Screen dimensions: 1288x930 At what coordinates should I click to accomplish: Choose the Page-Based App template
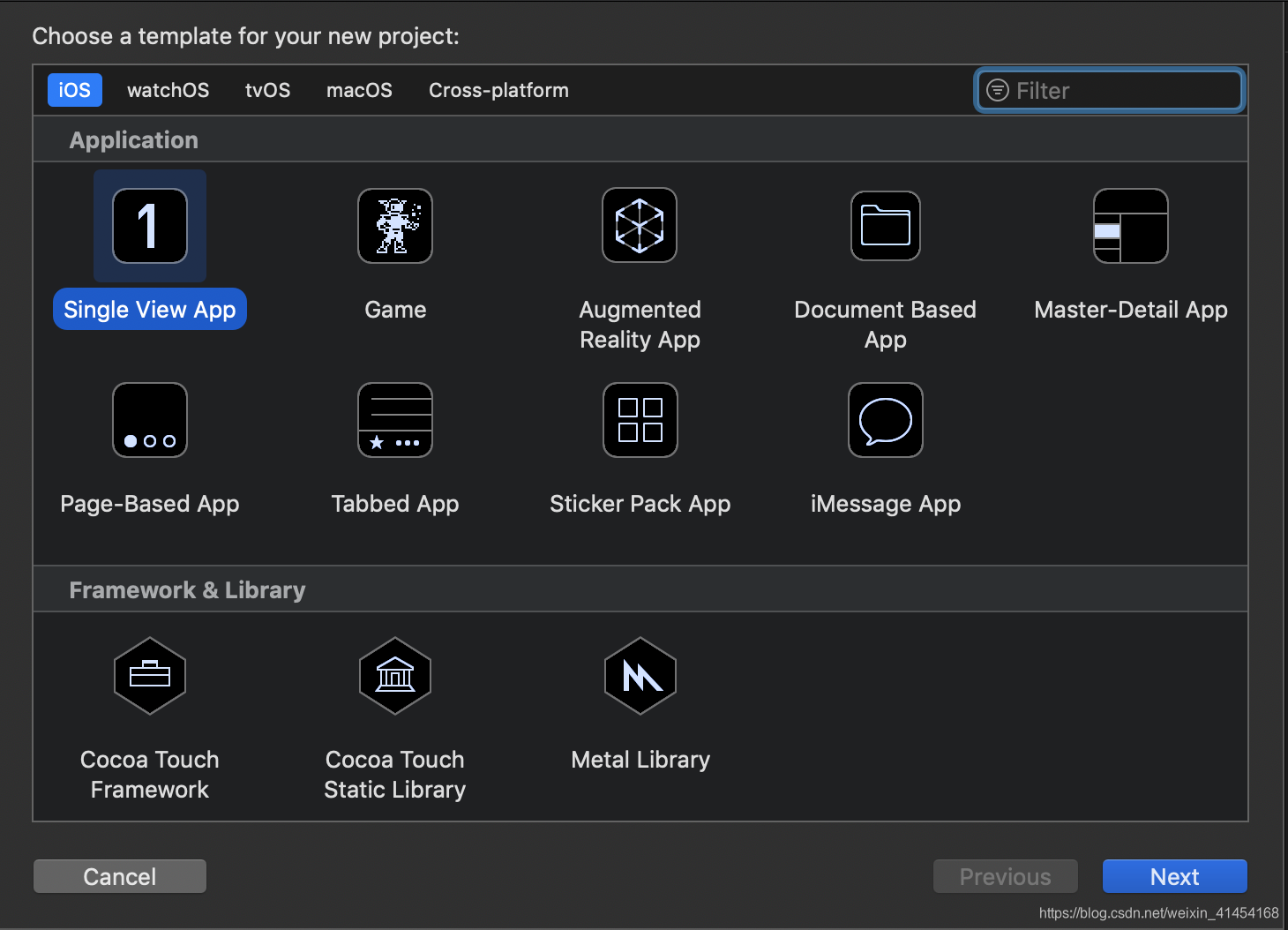click(x=149, y=420)
